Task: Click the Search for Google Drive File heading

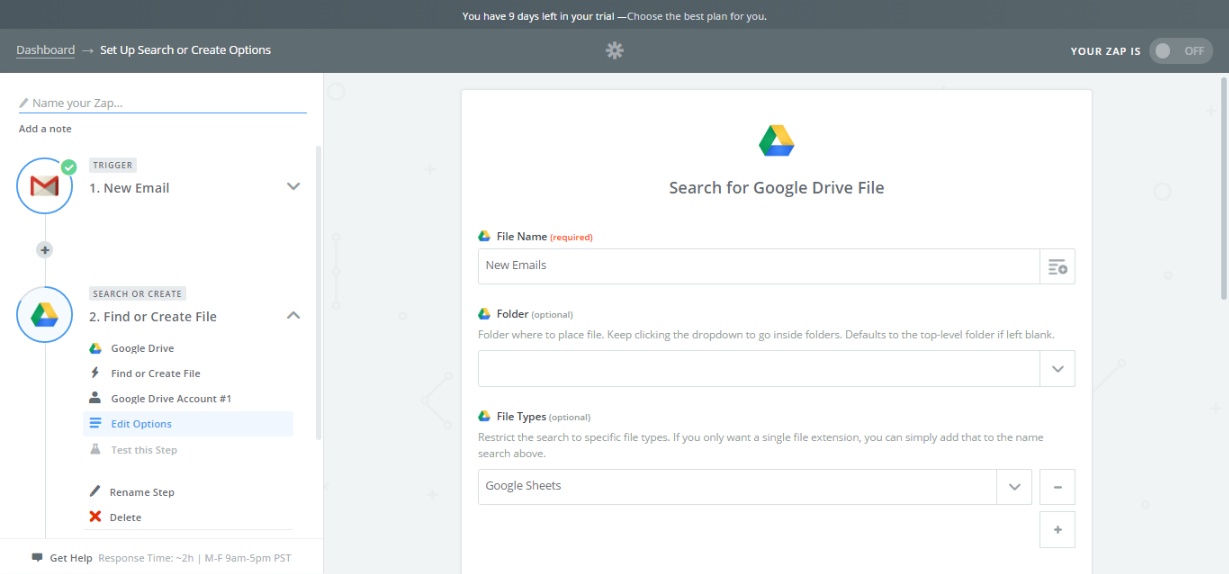Action: tap(776, 187)
